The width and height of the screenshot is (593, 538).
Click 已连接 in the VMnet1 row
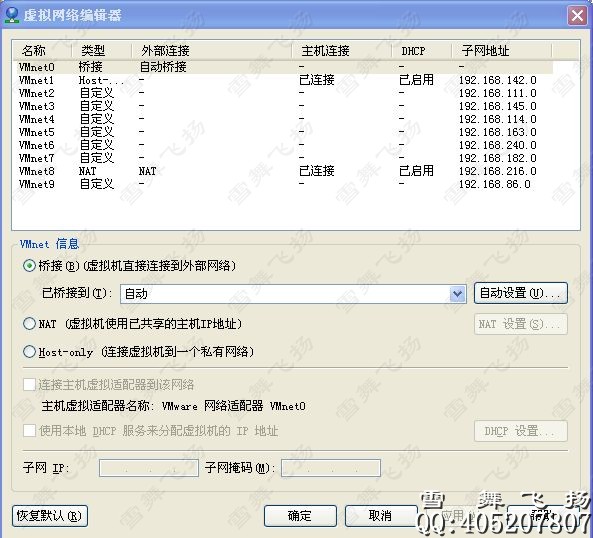[317, 80]
